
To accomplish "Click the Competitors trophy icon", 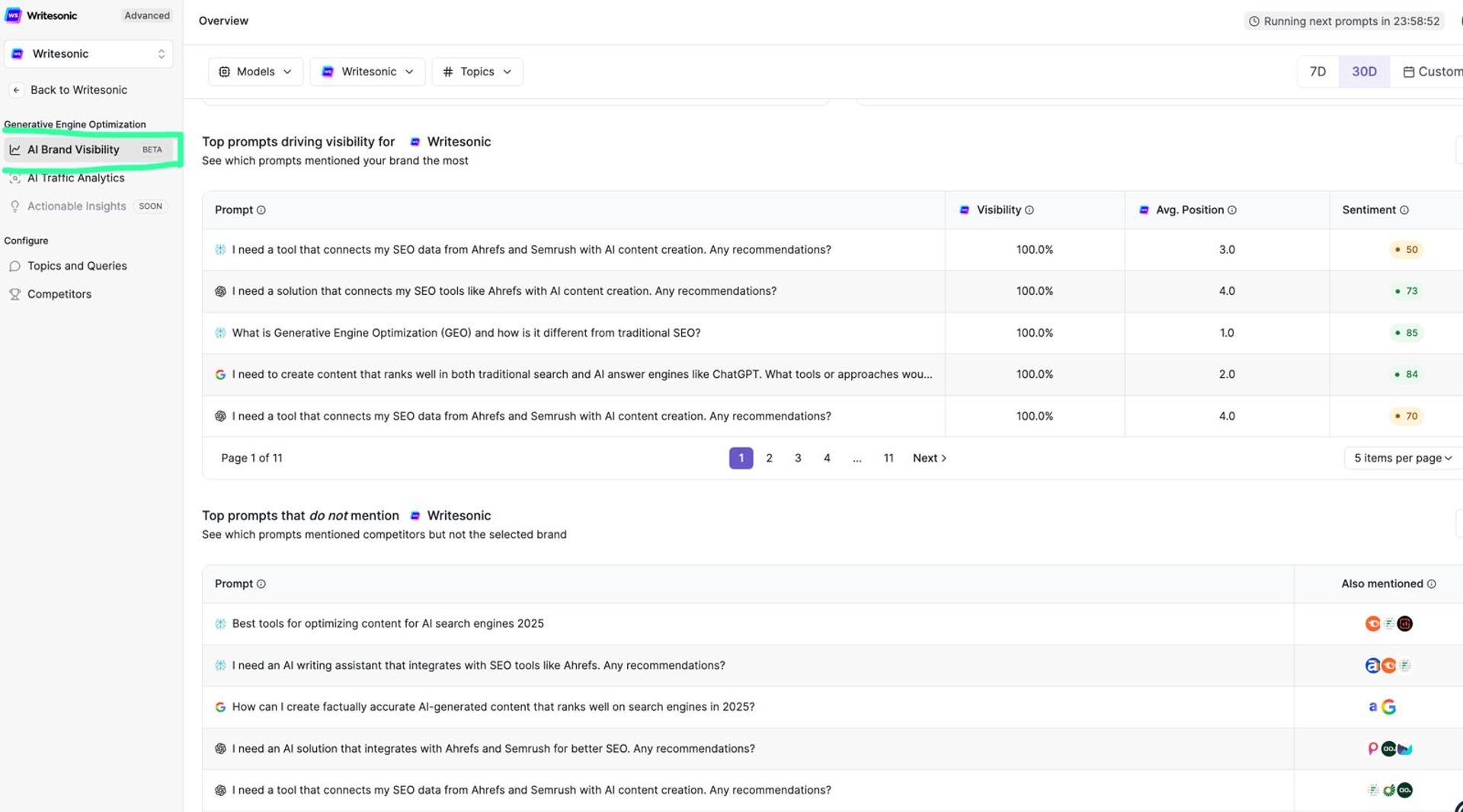I will (x=14, y=294).
